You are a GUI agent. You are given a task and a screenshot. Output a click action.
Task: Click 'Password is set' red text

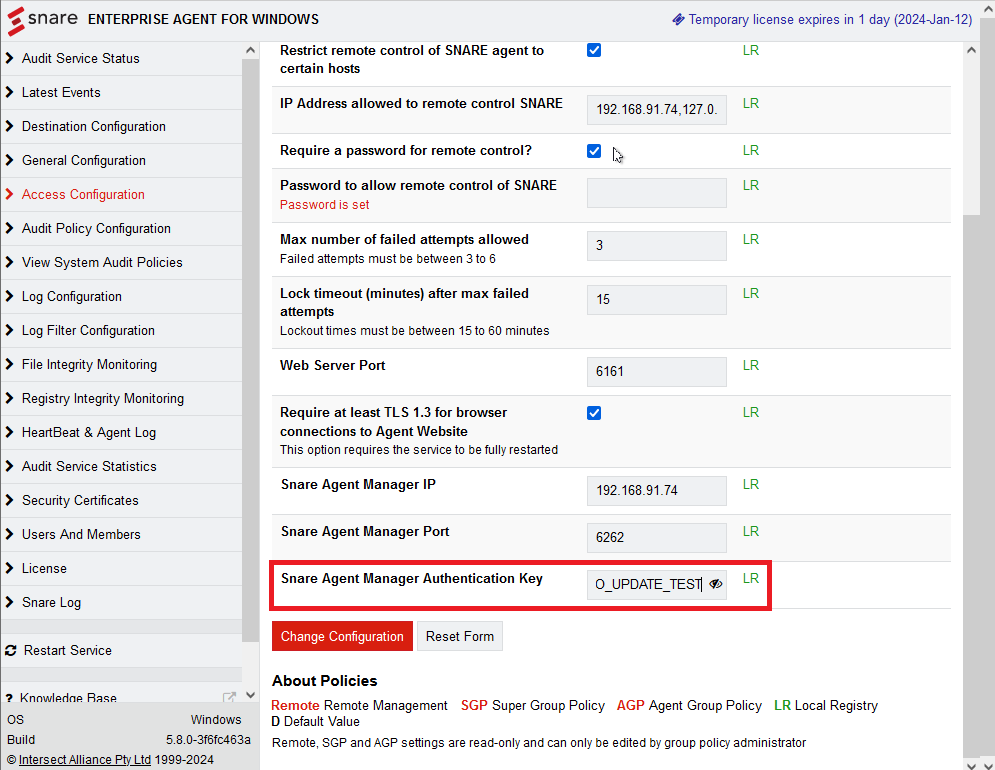[324, 205]
